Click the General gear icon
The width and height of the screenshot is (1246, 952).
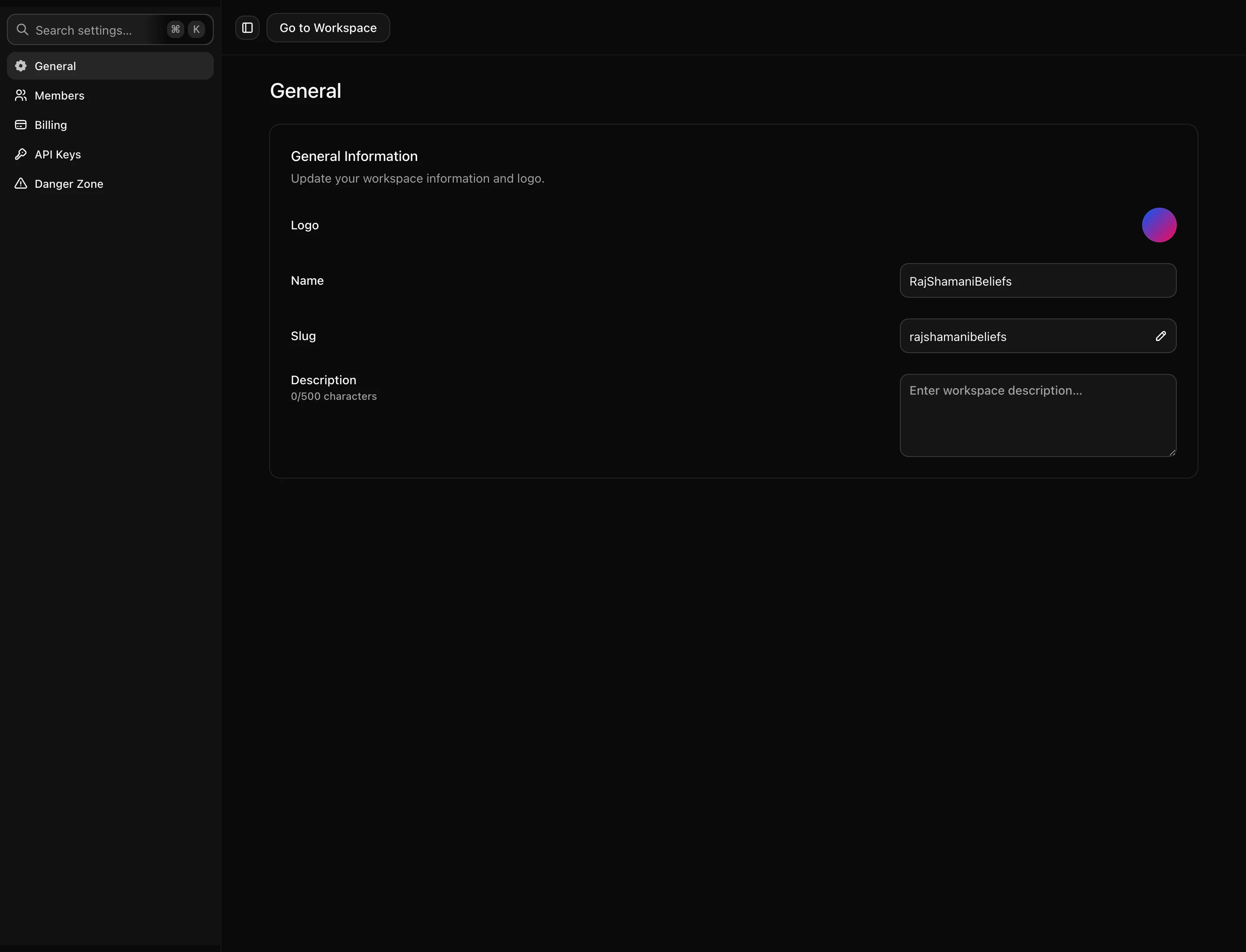(x=21, y=66)
